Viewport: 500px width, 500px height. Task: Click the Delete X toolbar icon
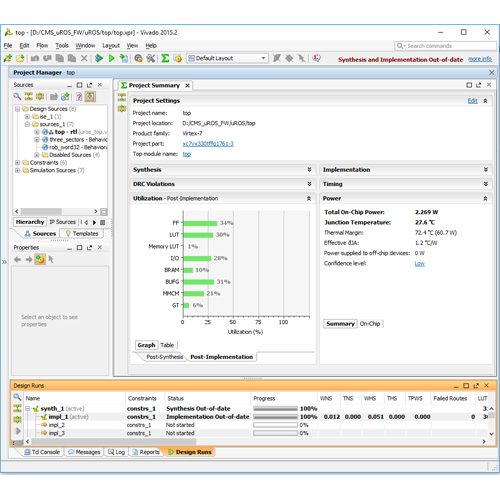[84, 58]
